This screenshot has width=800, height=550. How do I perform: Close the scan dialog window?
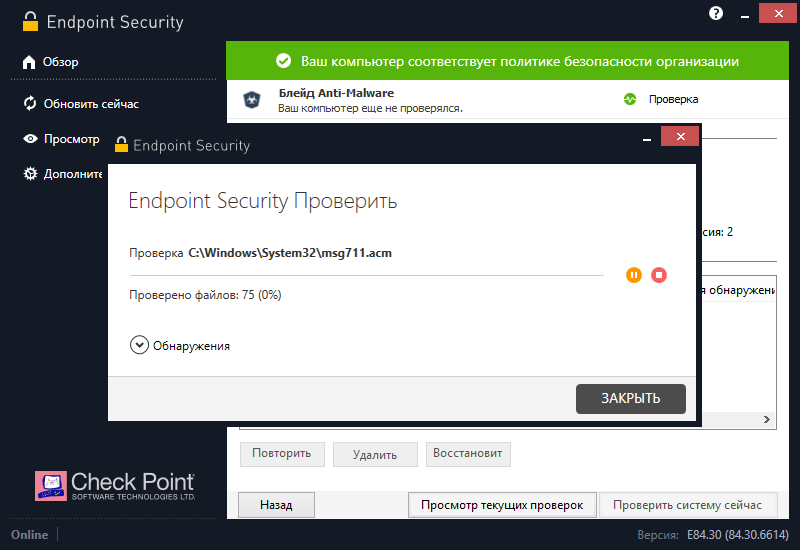680,136
